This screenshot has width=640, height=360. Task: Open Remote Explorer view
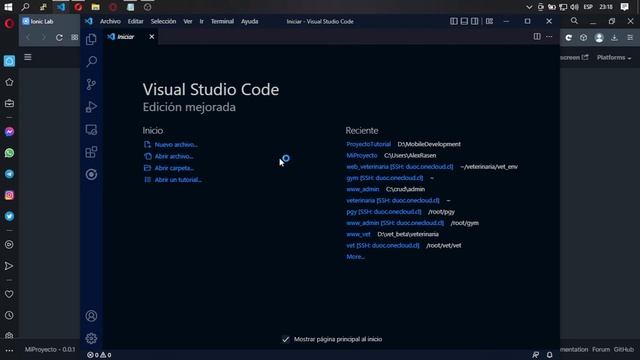91,130
